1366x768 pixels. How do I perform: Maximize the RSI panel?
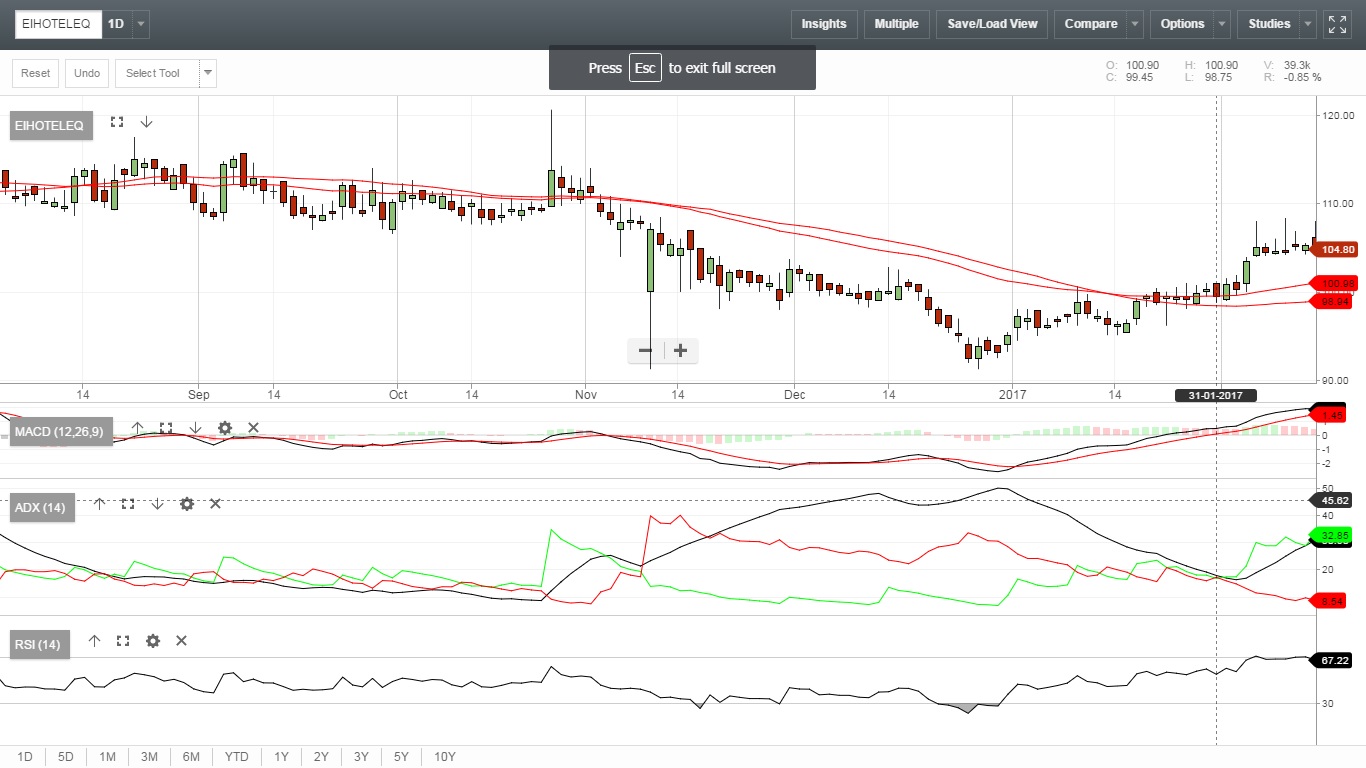coord(123,641)
